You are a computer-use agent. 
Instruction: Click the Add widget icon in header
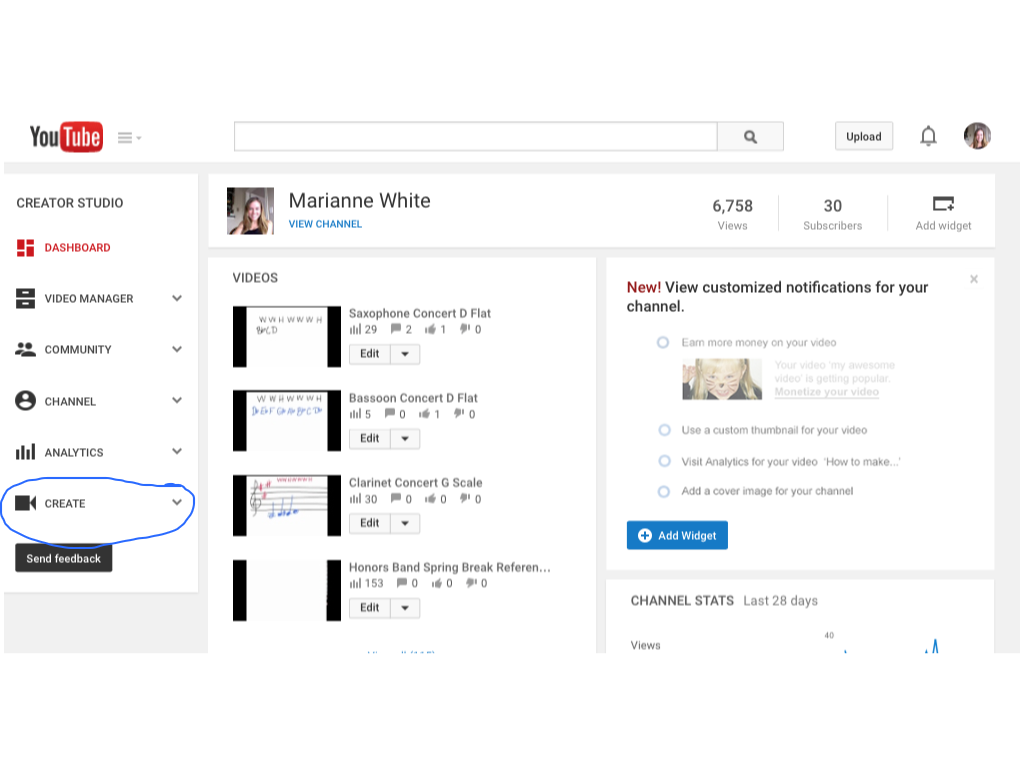(x=943, y=204)
